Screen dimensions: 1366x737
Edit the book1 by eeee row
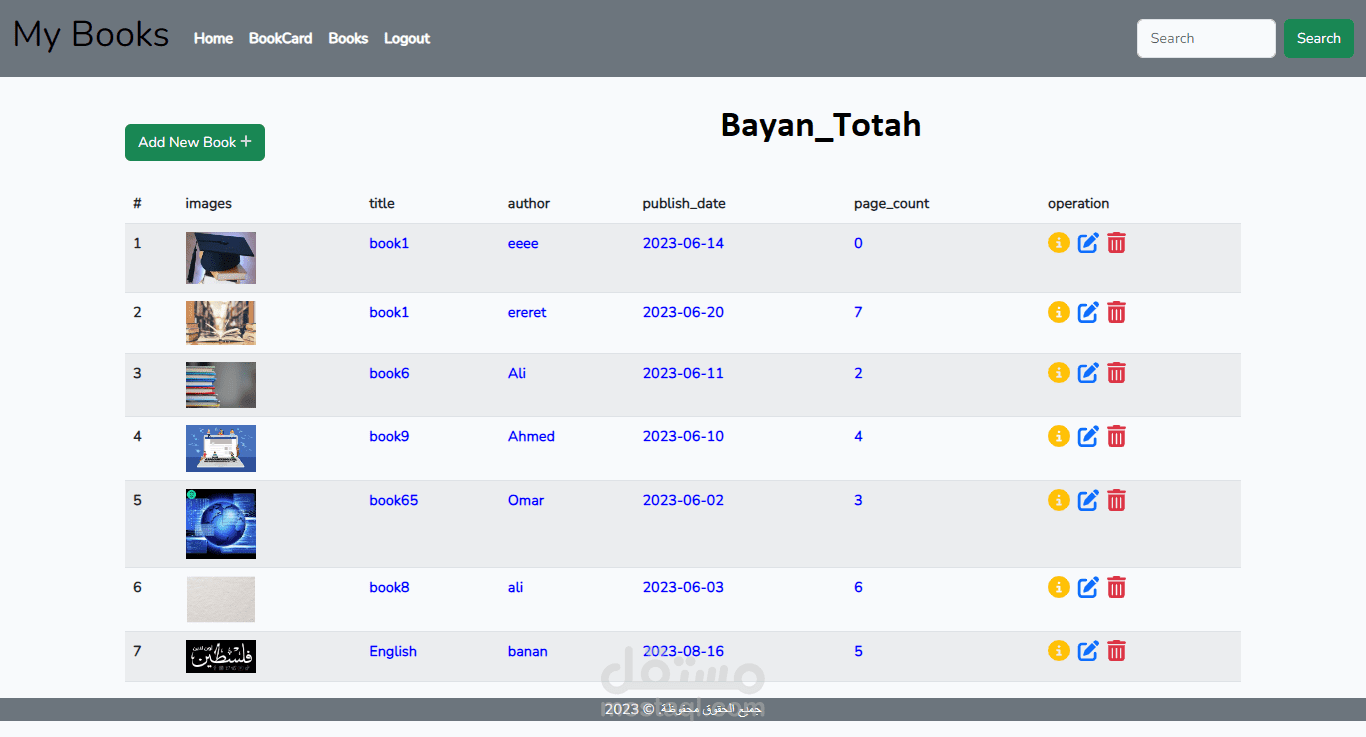coord(1088,242)
